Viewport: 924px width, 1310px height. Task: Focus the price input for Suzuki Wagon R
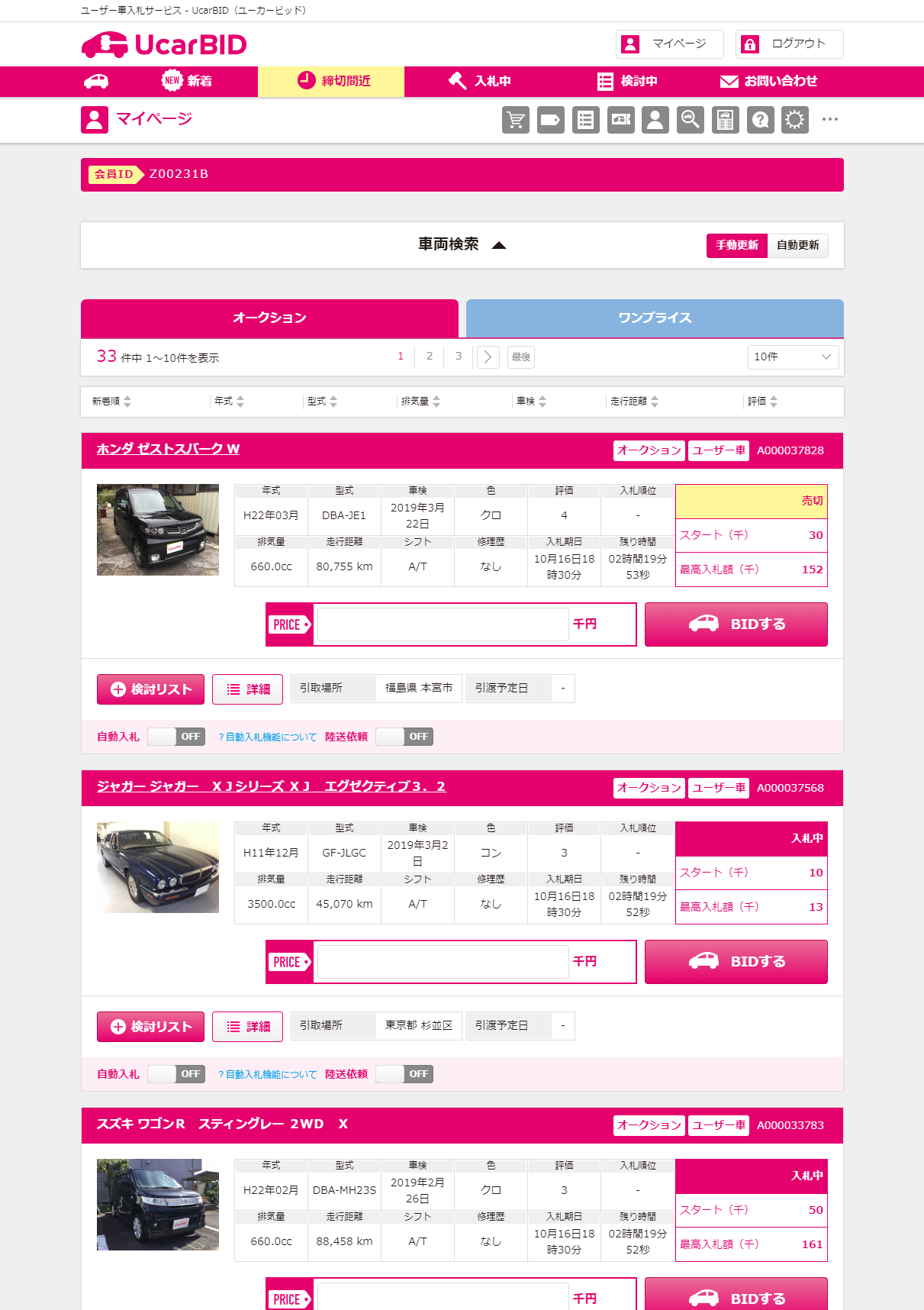pyautogui.click(x=443, y=1296)
